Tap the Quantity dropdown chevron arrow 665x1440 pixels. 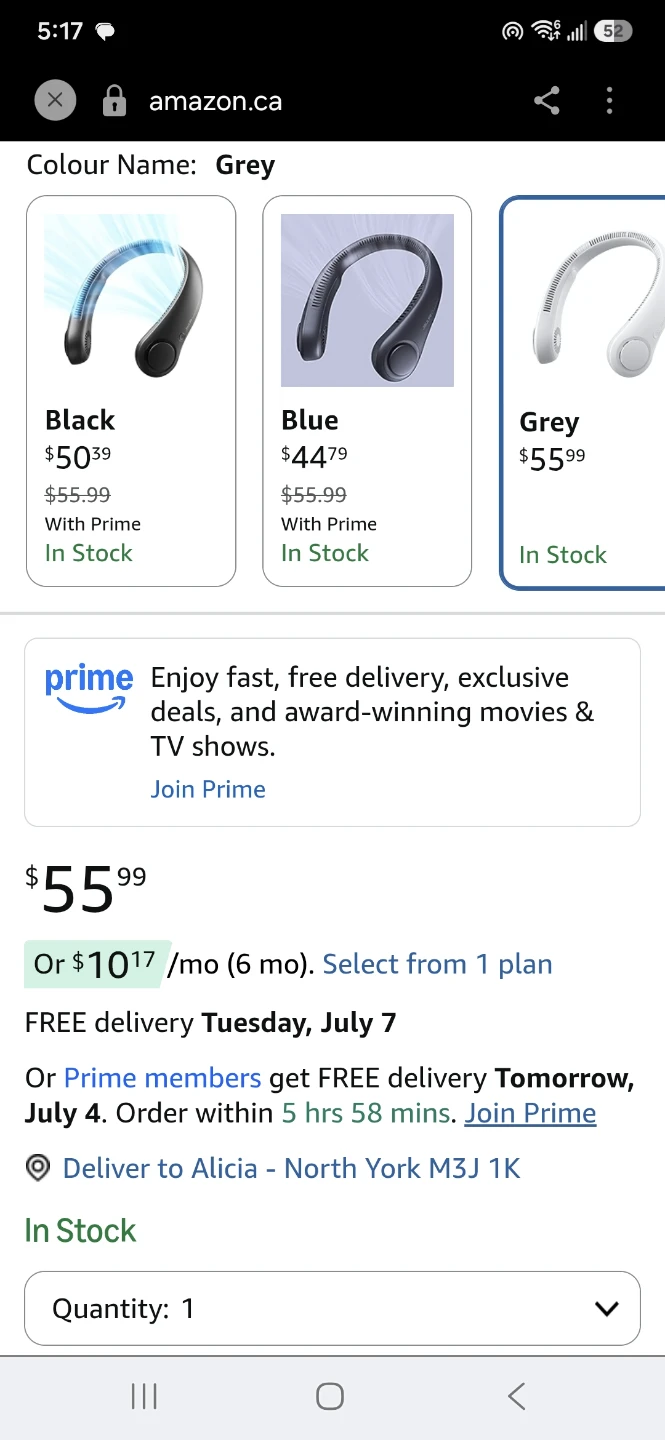[x=606, y=1309]
